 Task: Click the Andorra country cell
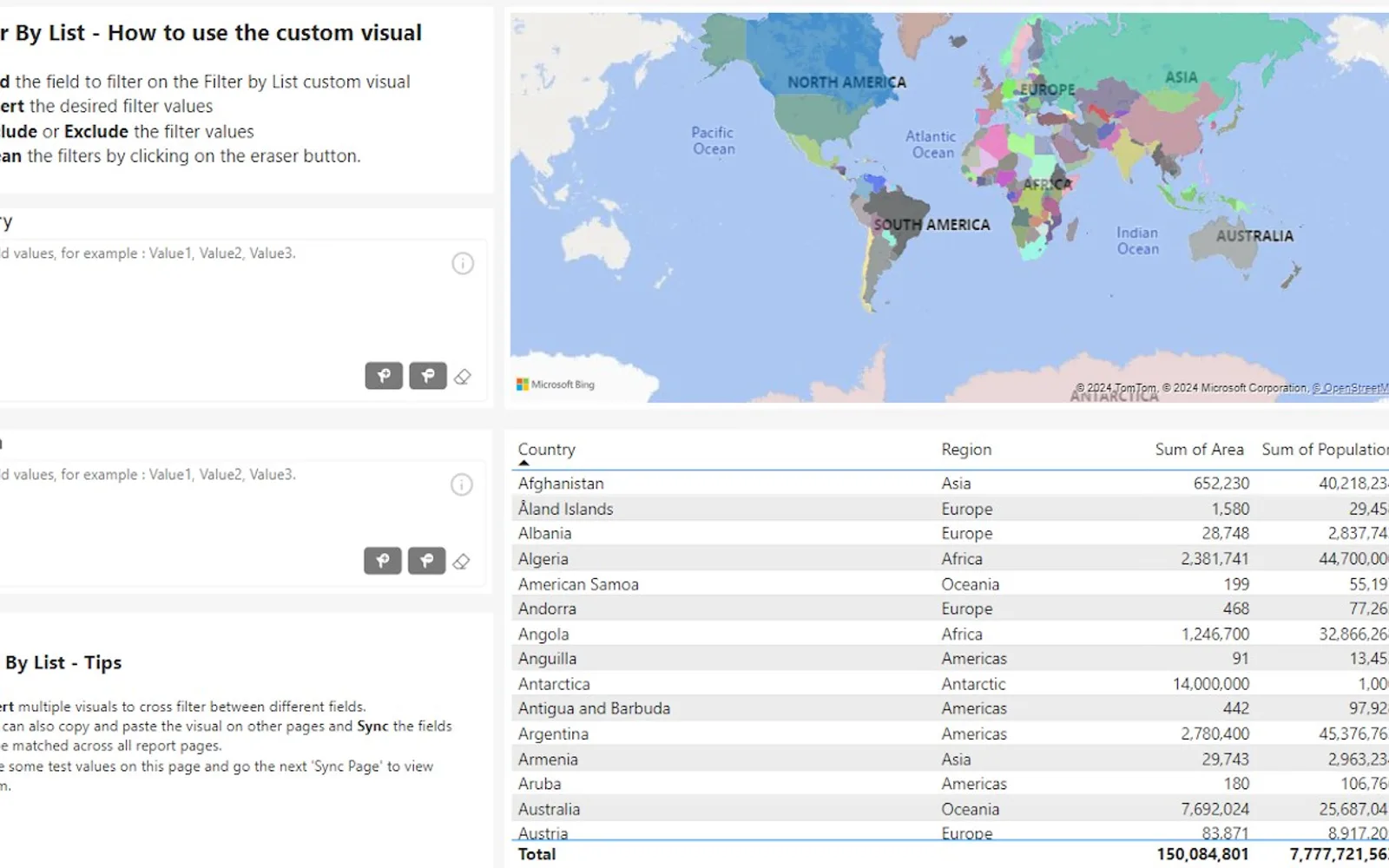(547, 609)
